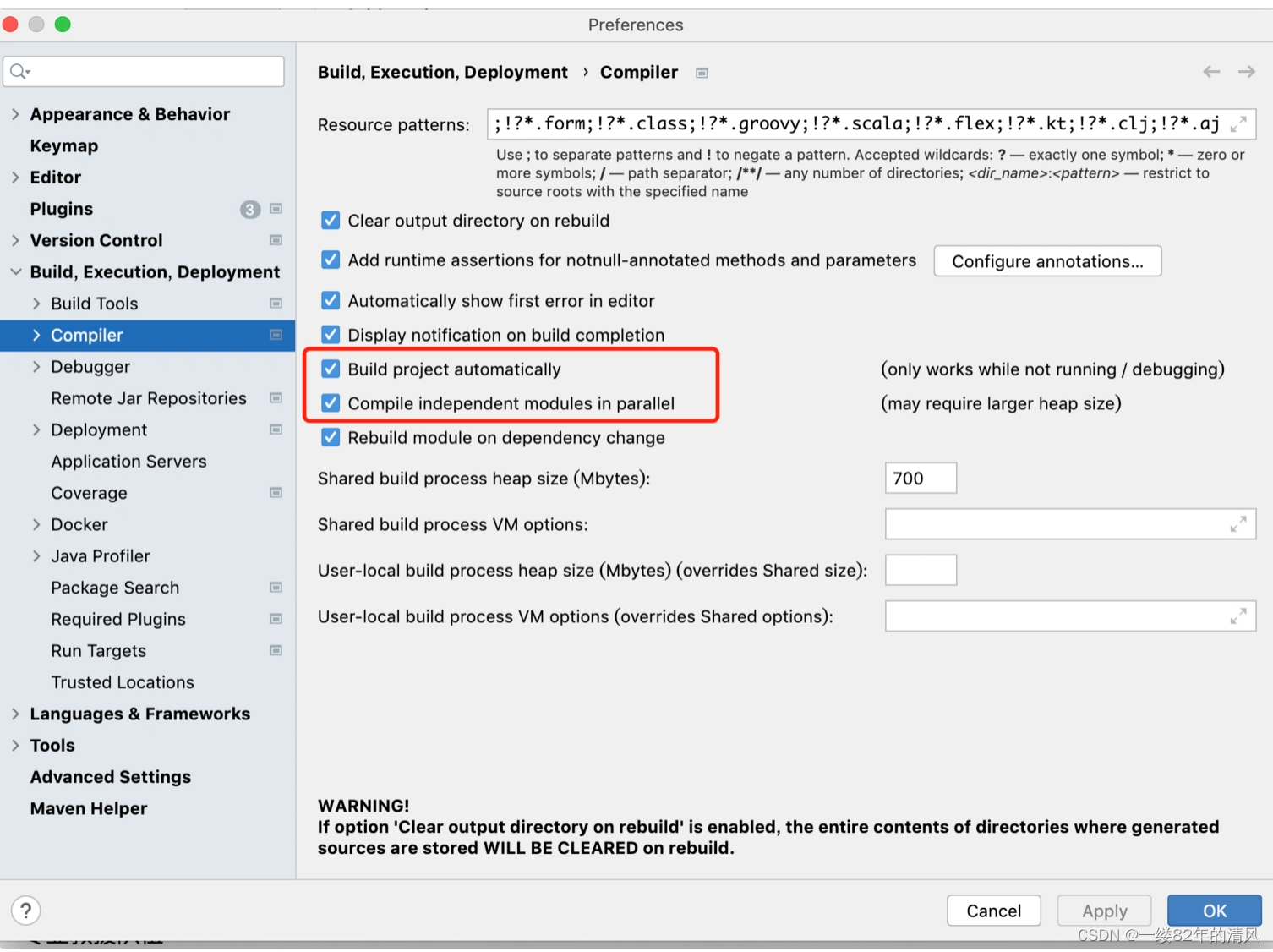This screenshot has width=1273, height=952.
Task: Click the Configure annotations button
Action: coord(1047,261)
